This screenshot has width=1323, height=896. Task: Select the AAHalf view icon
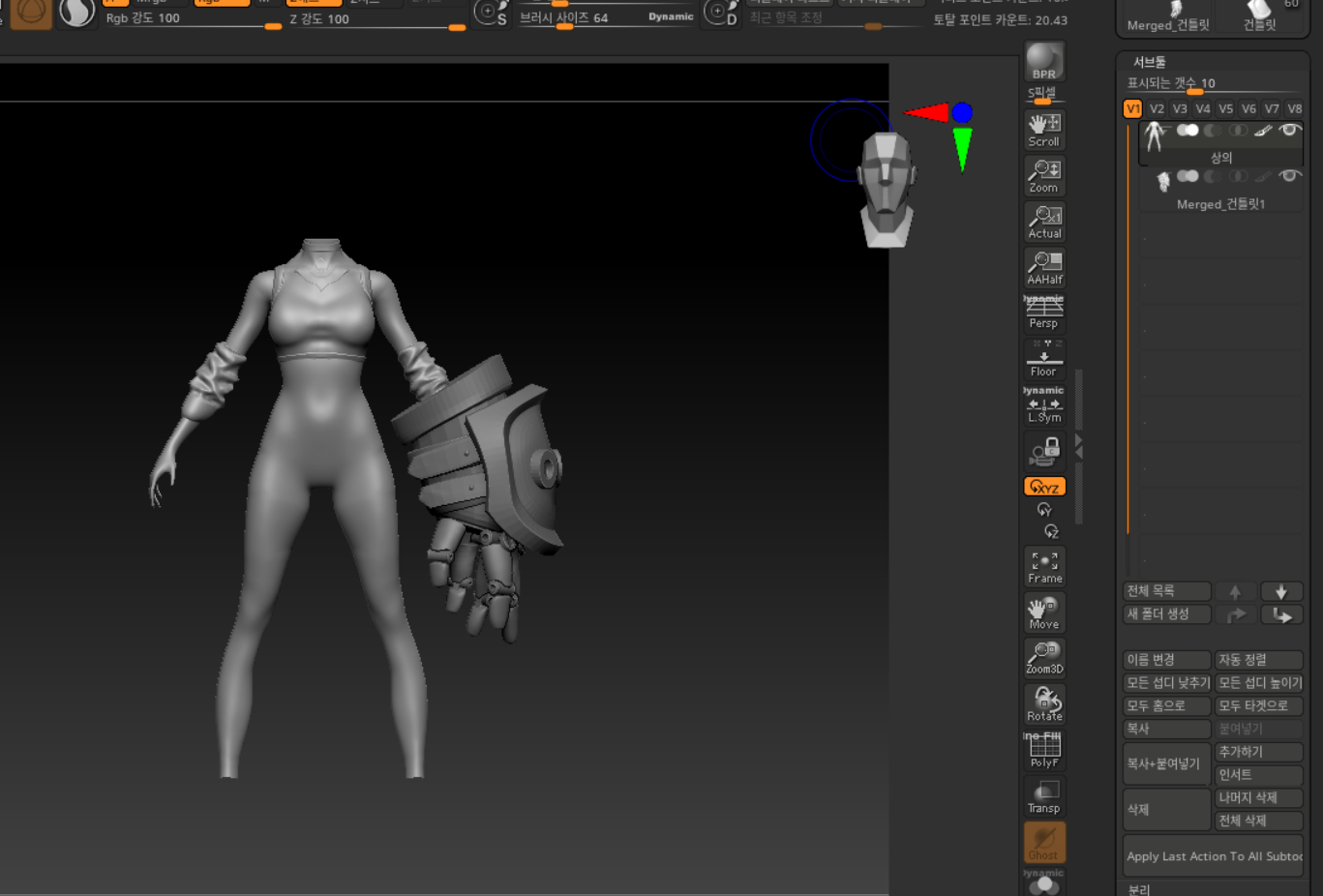(1044, 267)
